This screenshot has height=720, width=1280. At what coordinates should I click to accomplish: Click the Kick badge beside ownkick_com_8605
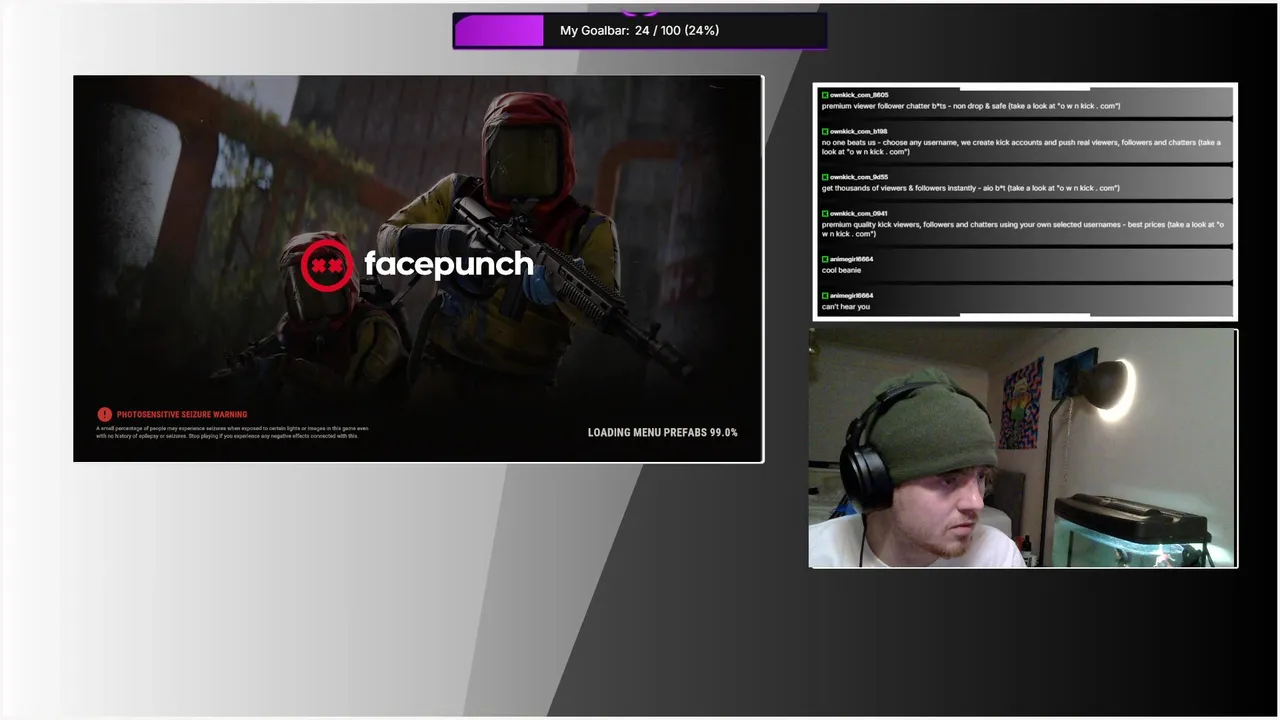(825, 95)
